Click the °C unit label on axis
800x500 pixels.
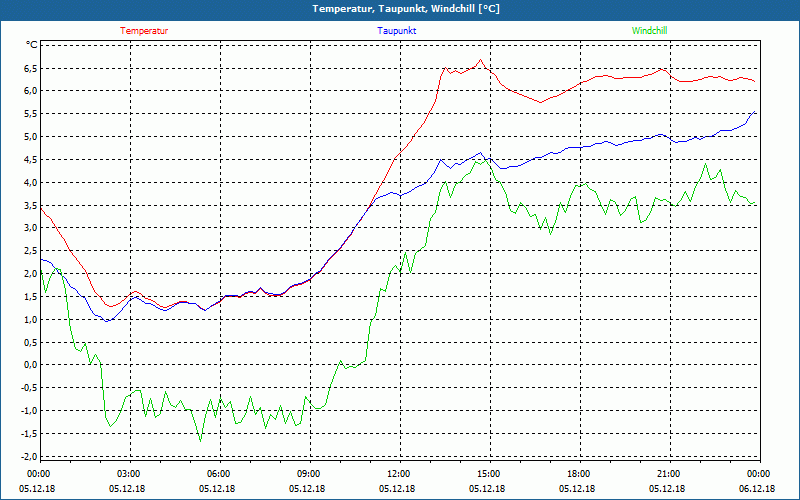[x=32, y=45]
